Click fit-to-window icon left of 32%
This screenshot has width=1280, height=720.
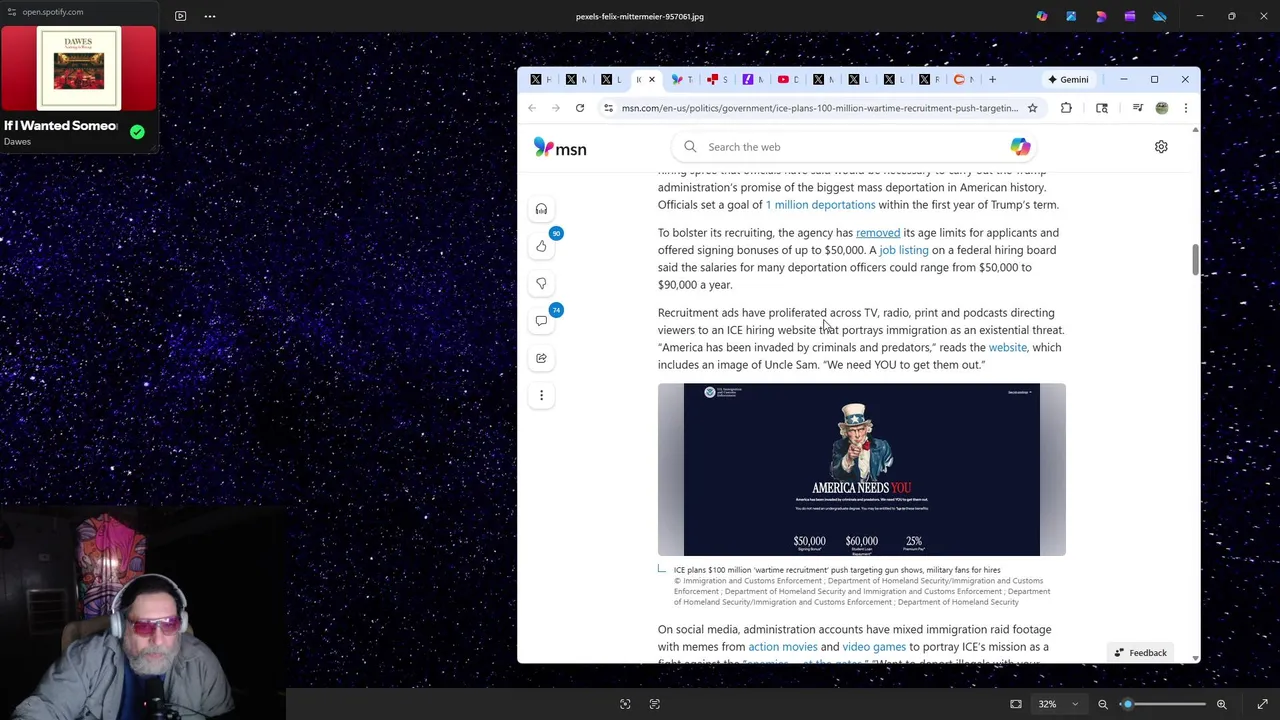pos(1016,704)
